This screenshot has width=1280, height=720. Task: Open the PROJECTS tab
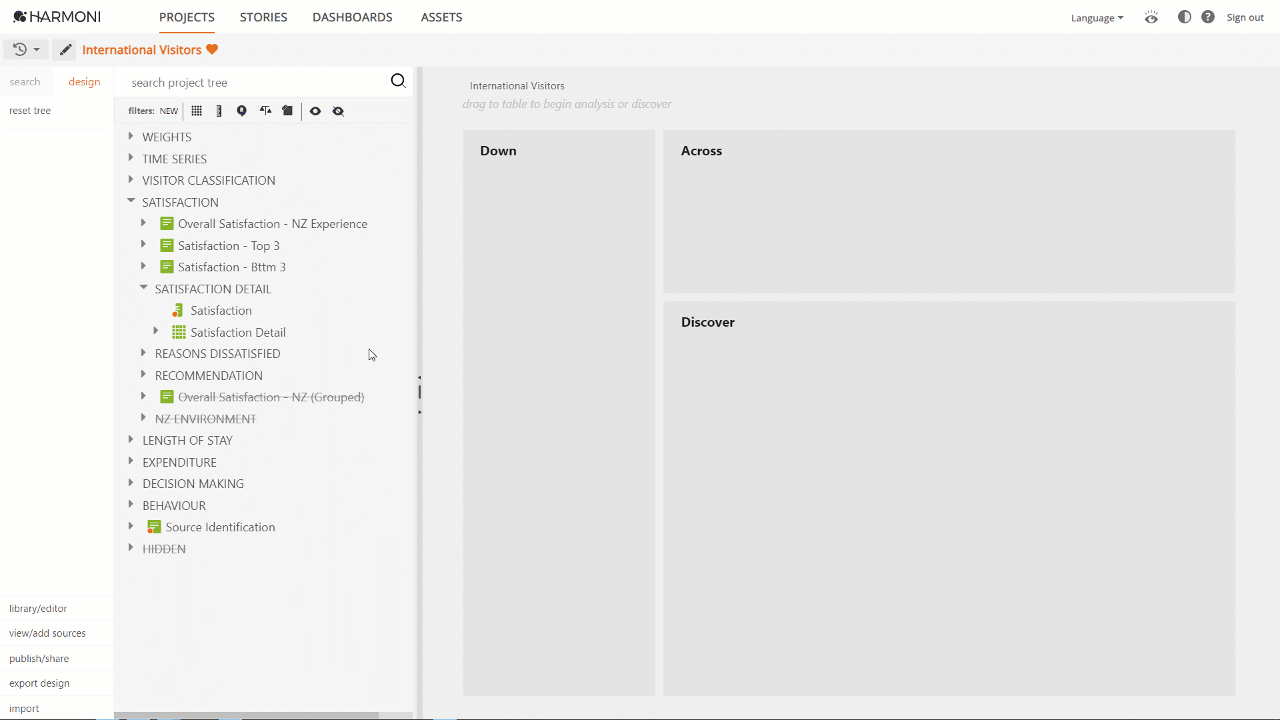[187, 17]
